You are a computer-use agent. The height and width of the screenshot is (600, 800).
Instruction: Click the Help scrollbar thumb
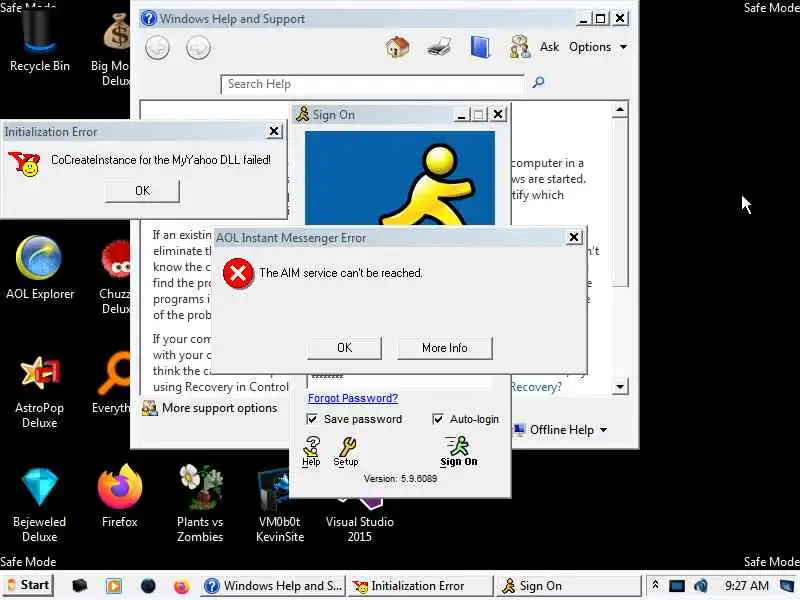(x=620, y=202)
